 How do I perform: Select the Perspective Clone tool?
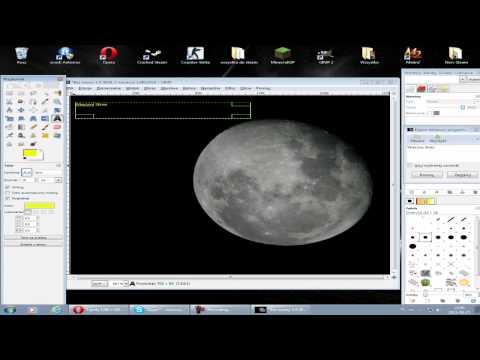click(57, 135)
